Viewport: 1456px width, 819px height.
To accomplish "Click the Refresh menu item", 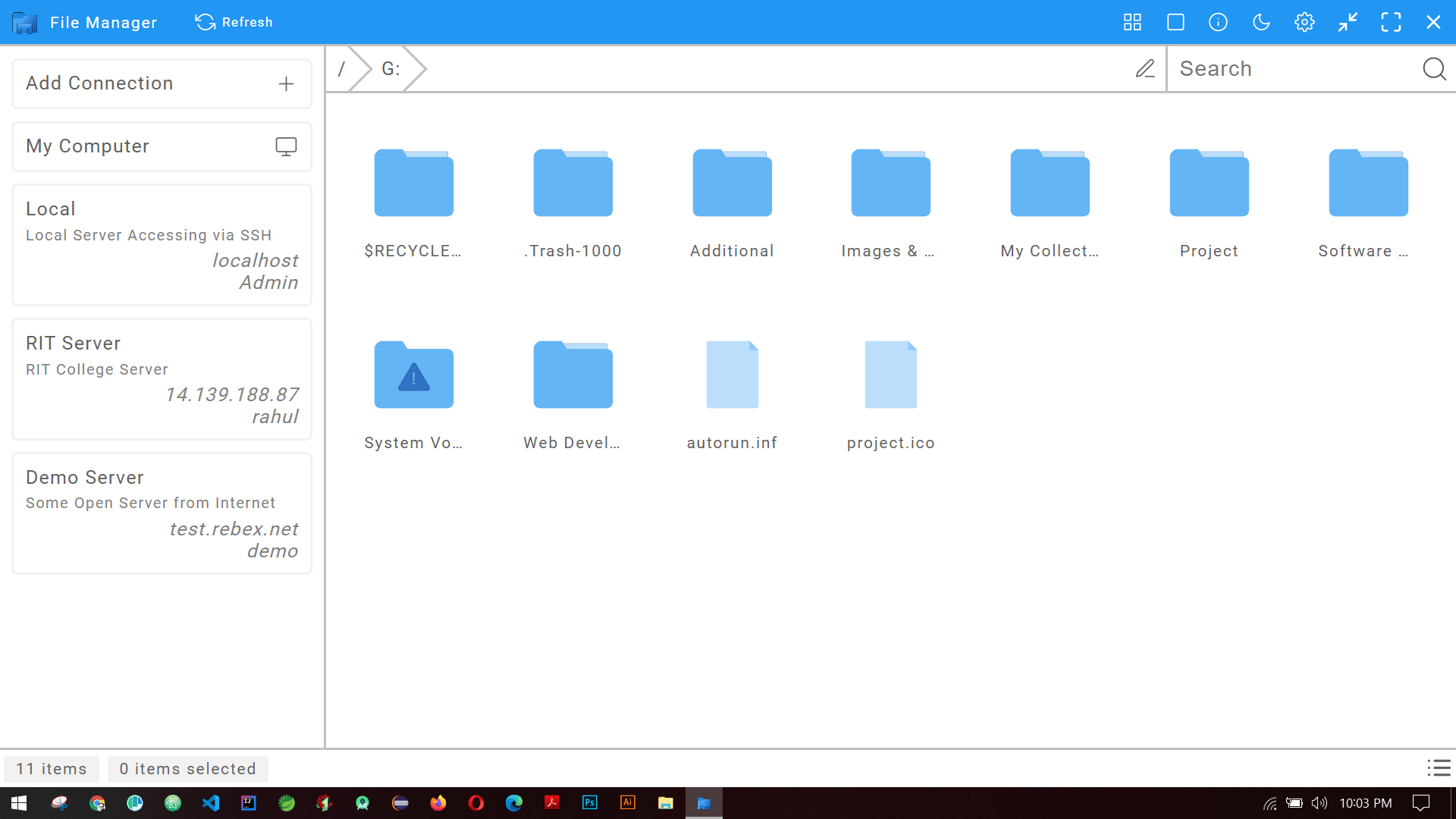I will (234, 22).
